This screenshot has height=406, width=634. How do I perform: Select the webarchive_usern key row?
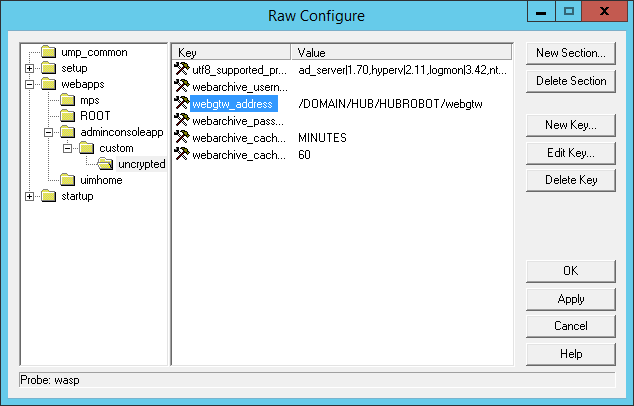coord(239,87)
